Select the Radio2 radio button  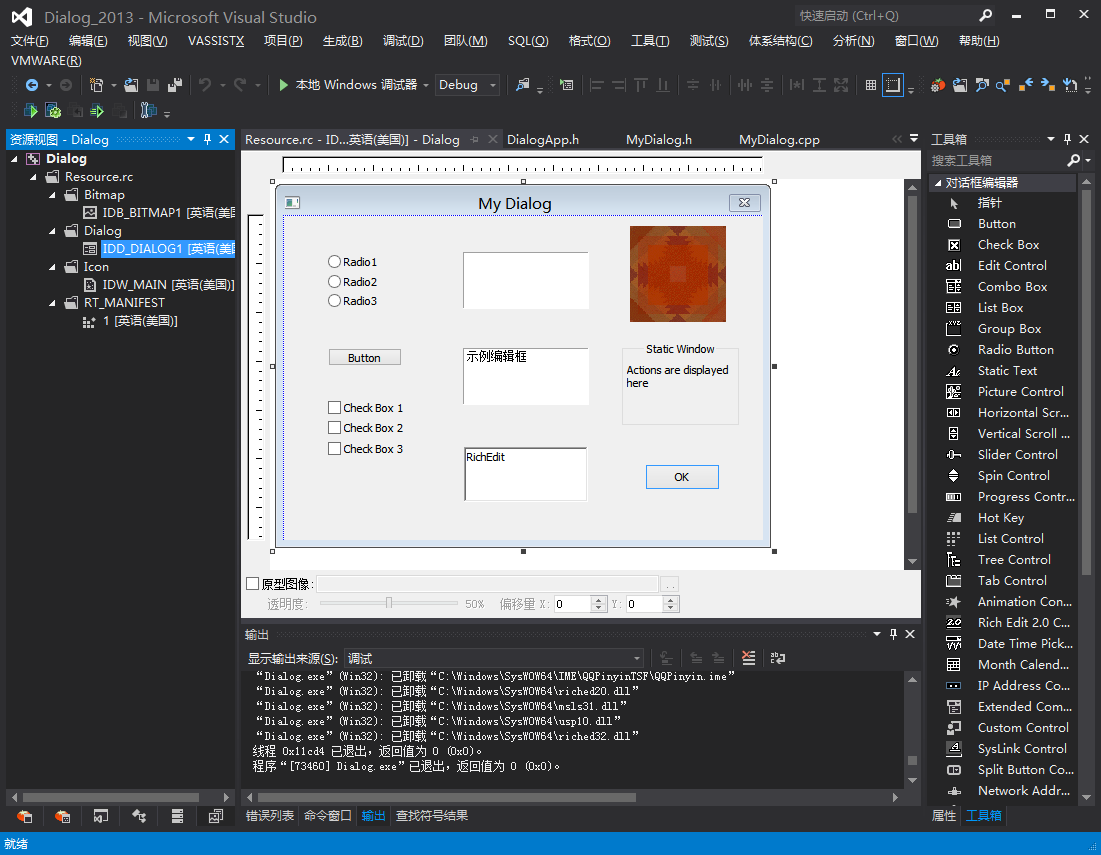pos(334,282)
